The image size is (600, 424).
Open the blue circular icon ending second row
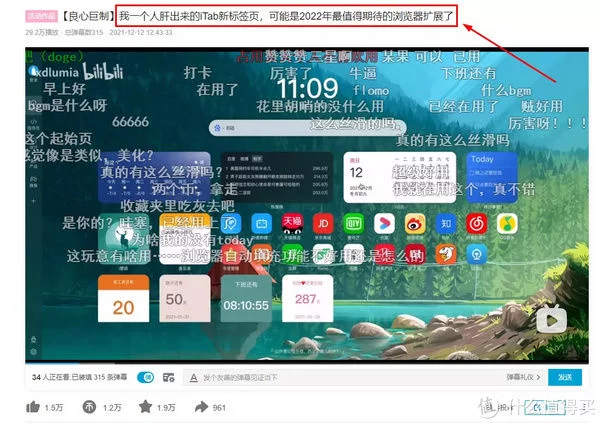coord(476,254)
